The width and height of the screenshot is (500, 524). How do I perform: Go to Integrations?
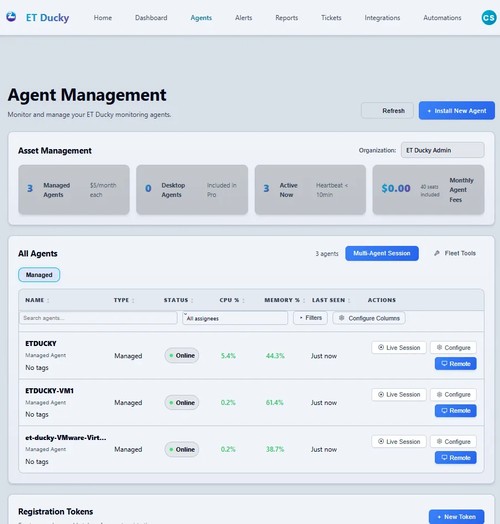382,18
